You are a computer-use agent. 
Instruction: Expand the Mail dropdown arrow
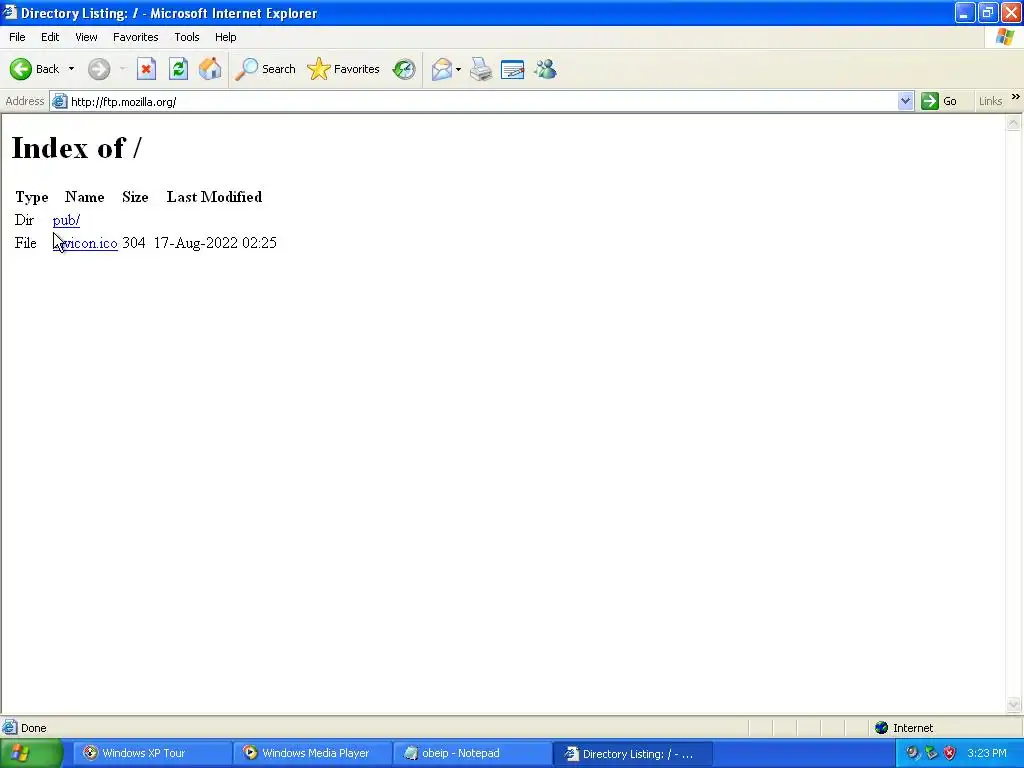(x=458, y=69)
